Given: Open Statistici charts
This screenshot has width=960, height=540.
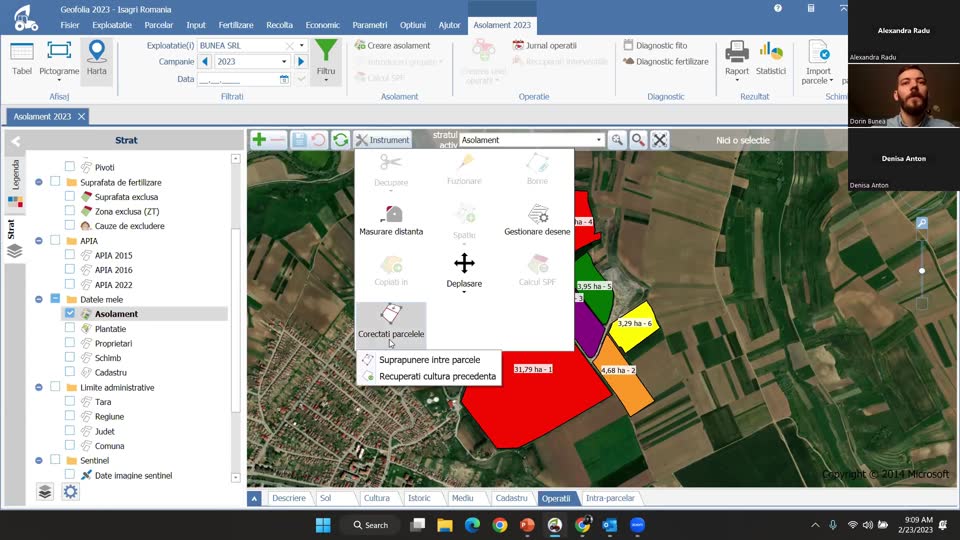Looking at the screenshot, I should [771, 59].
